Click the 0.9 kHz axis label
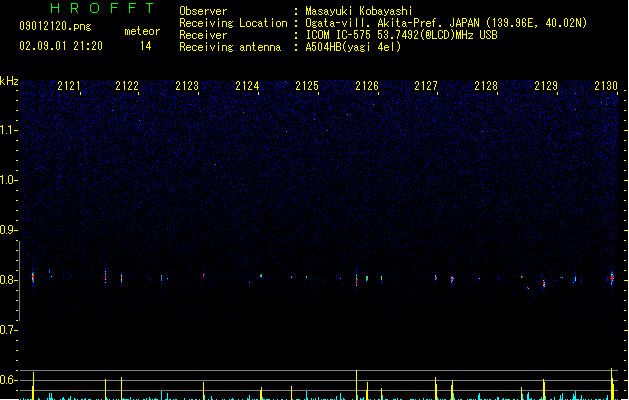 point(8,230)
